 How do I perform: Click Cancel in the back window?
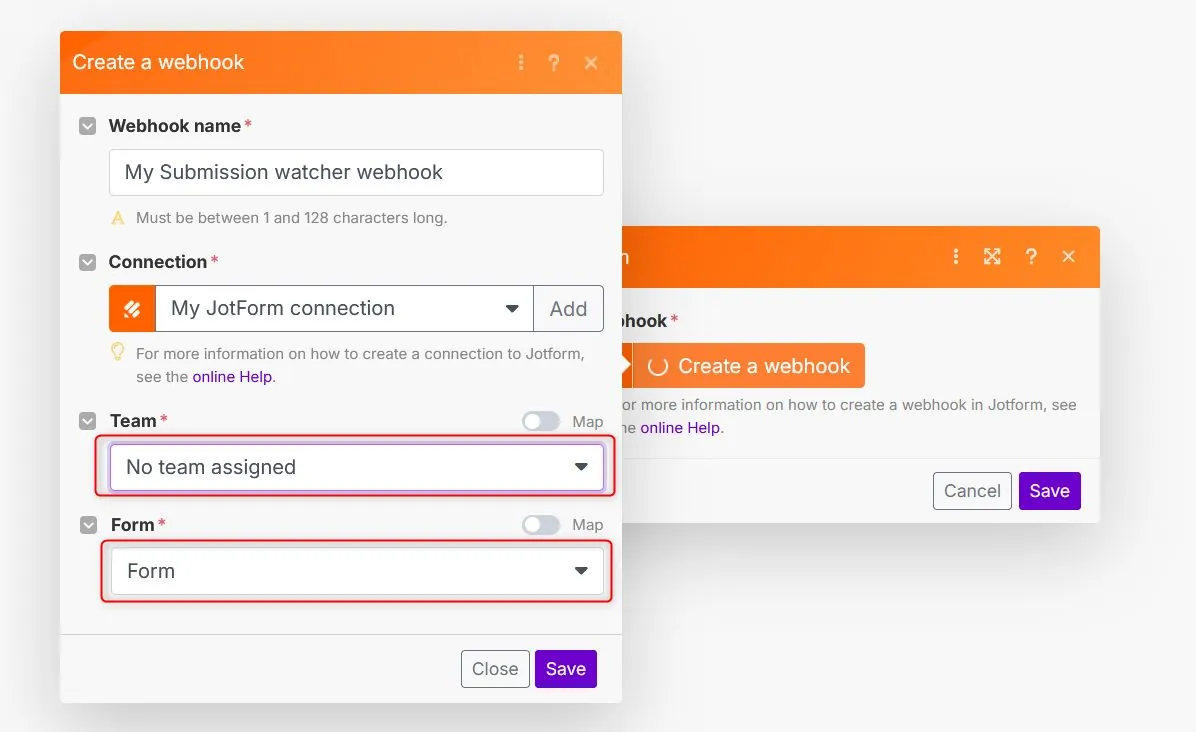(972, 491)
